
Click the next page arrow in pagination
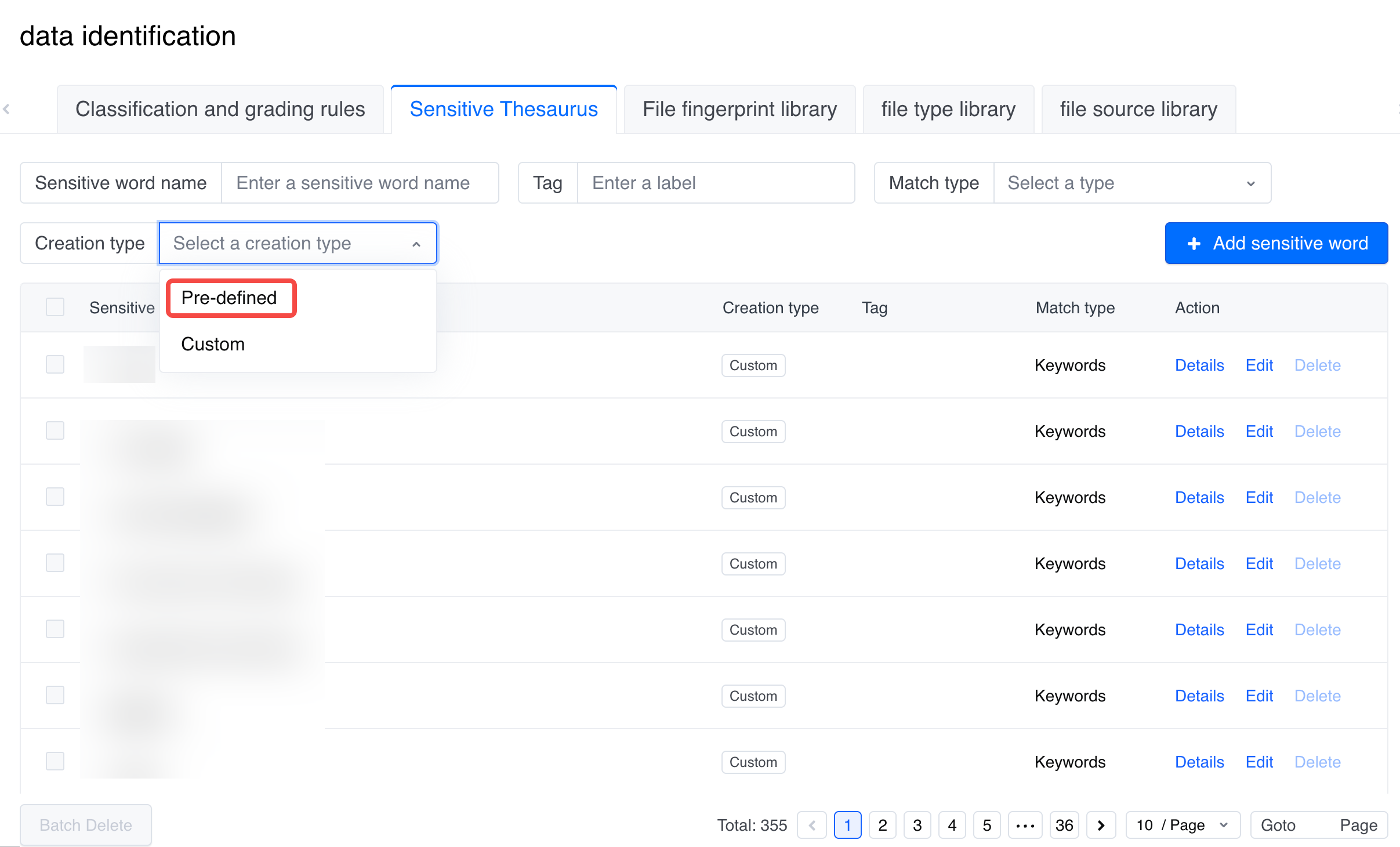coord(1100,825)
